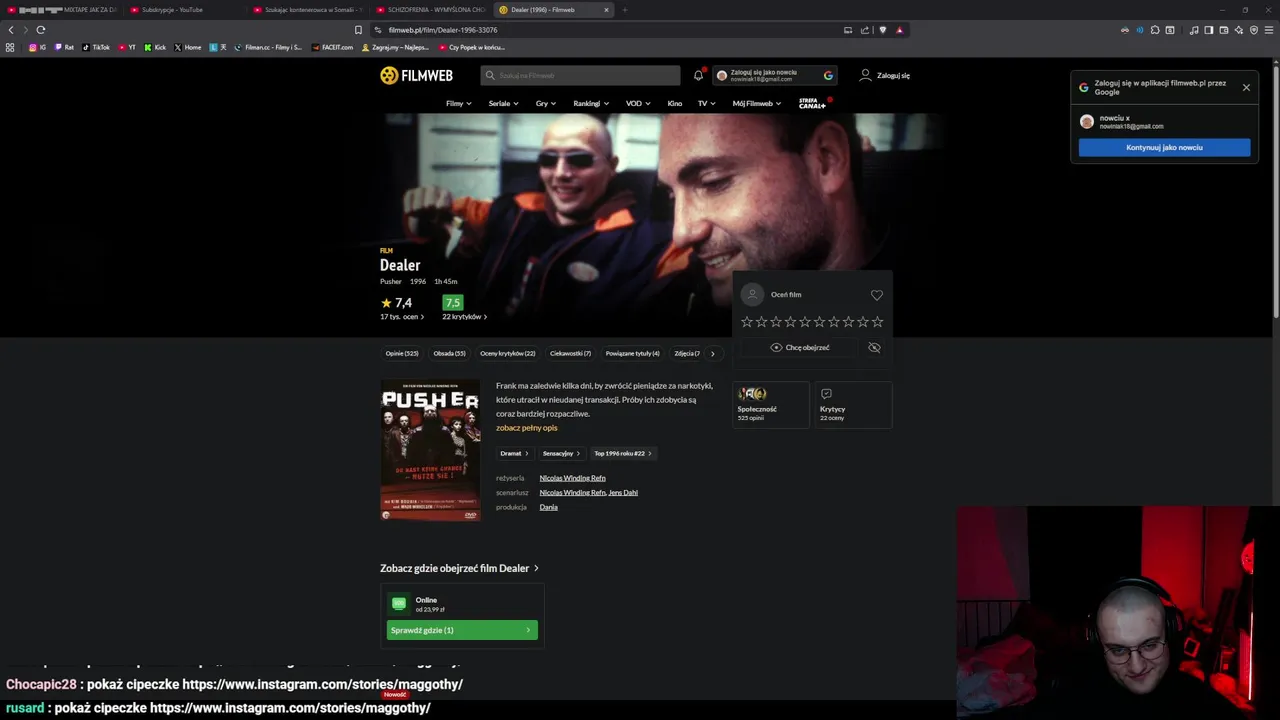
Task: Click the Filmweb logo
Action: coord(416,75)
